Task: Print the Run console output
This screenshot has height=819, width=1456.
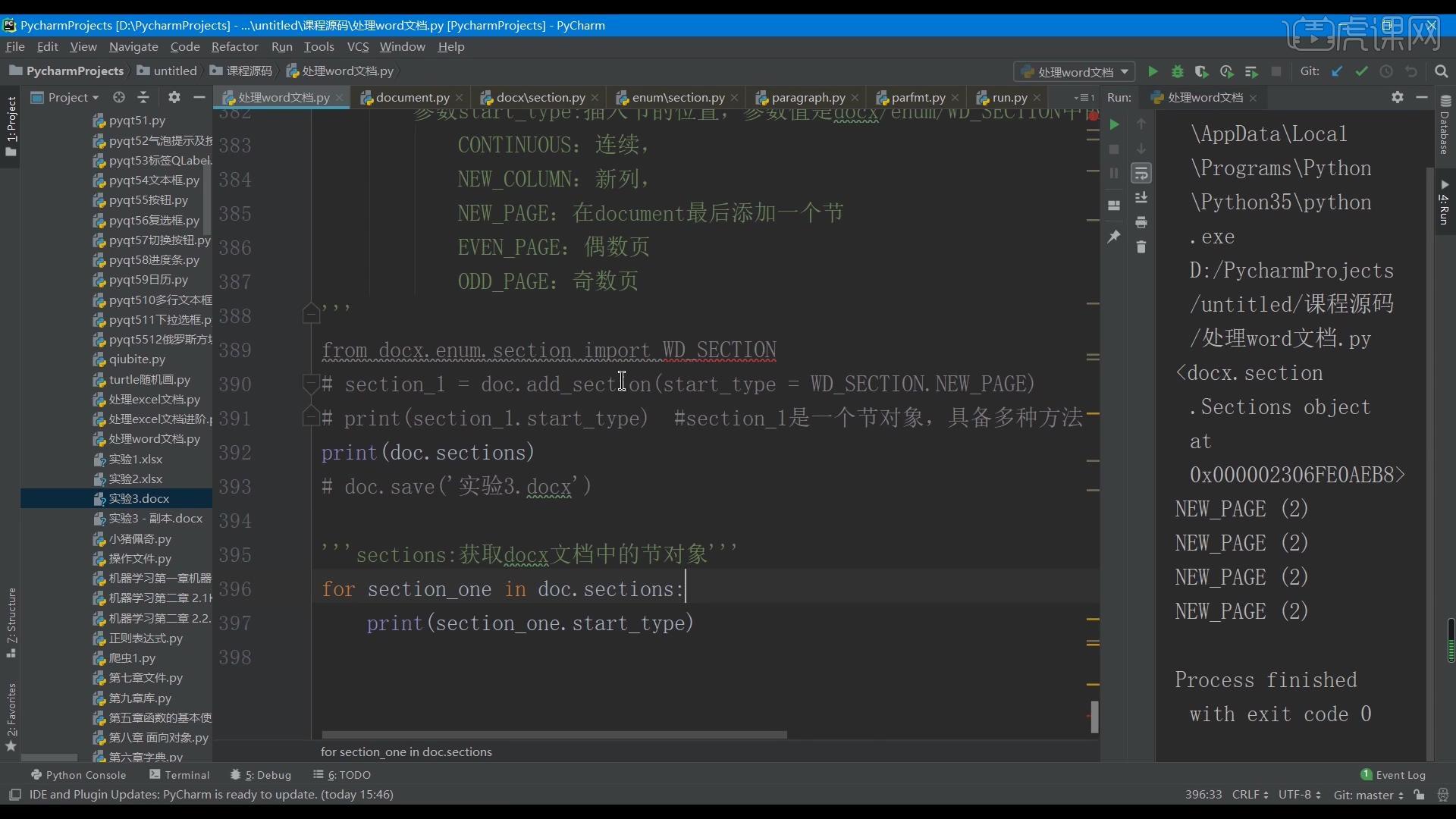Action: click(1141, 222)
